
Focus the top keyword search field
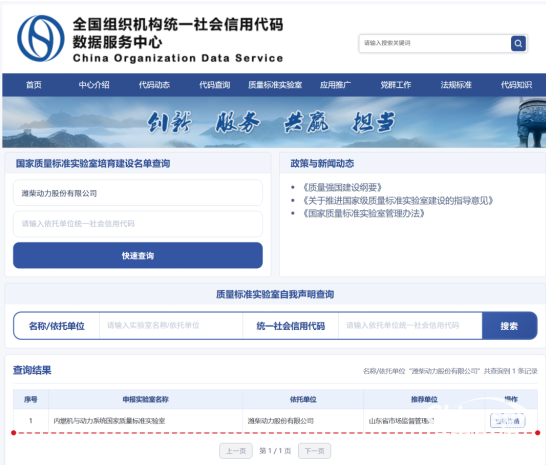point(435,43)
